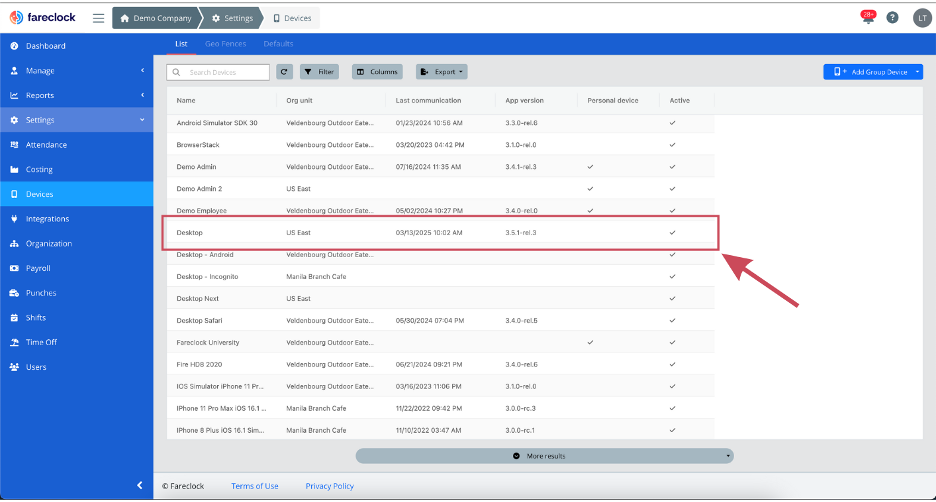Viewport: 936px width, 502px height.
Task: Click the help question mark icon
Action: pos(892,18)
